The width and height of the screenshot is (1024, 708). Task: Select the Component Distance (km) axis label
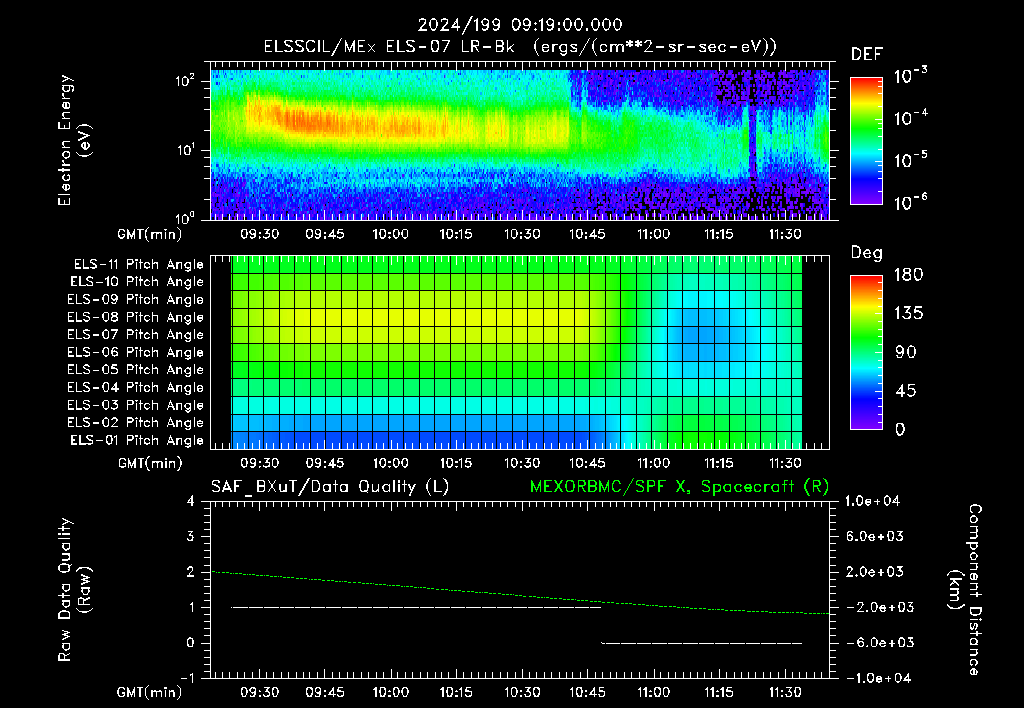tap(965, 589)
